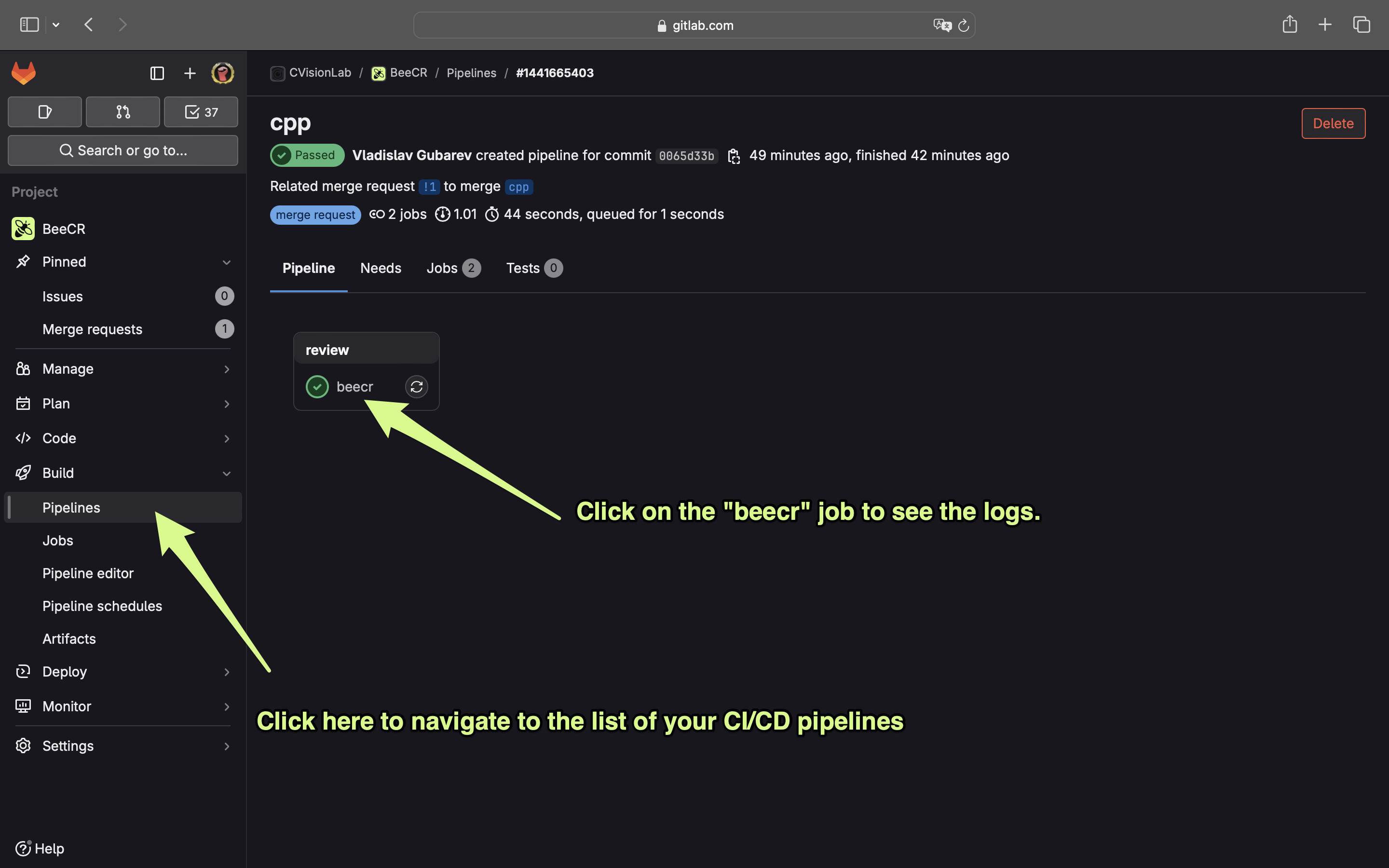Image resolution: width=1389 pixels, height=868 pixels.
Task: Open the Create new plus menu in the sidebar
Action: pos(190,73)
